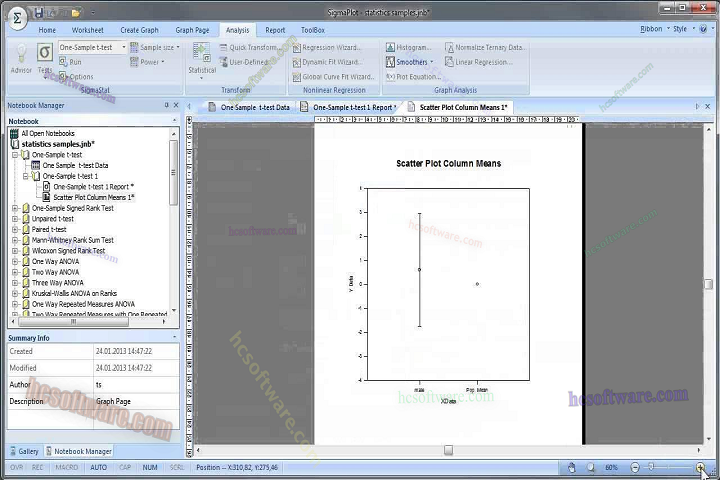Pin the Notebook Manager panel

click(166, 105)
